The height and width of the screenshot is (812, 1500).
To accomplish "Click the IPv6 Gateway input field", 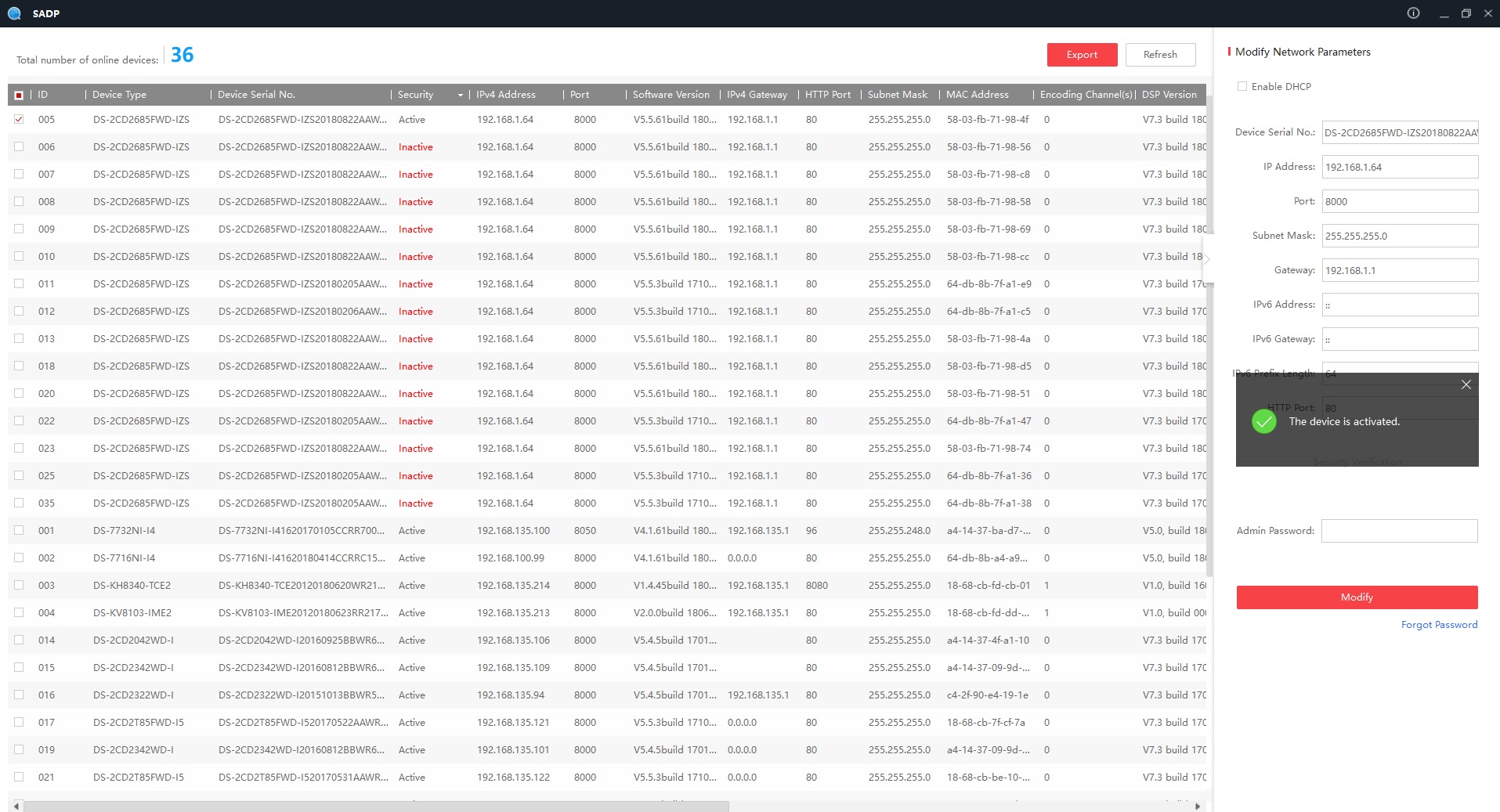I will click(x=1400, y=339).
